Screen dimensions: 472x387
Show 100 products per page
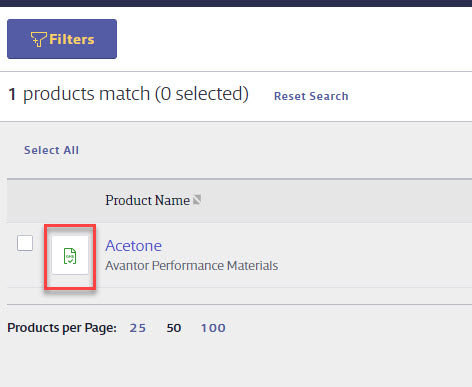[213, 328]
